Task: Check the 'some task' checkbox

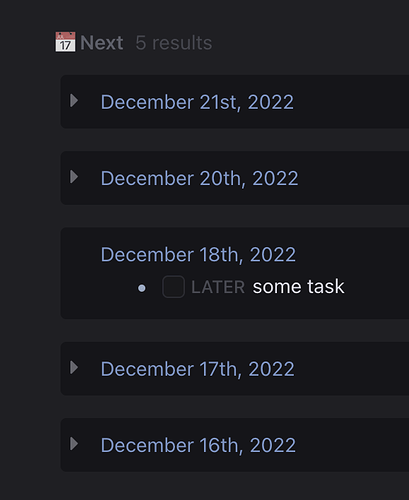Action: (x=173, y=287)
